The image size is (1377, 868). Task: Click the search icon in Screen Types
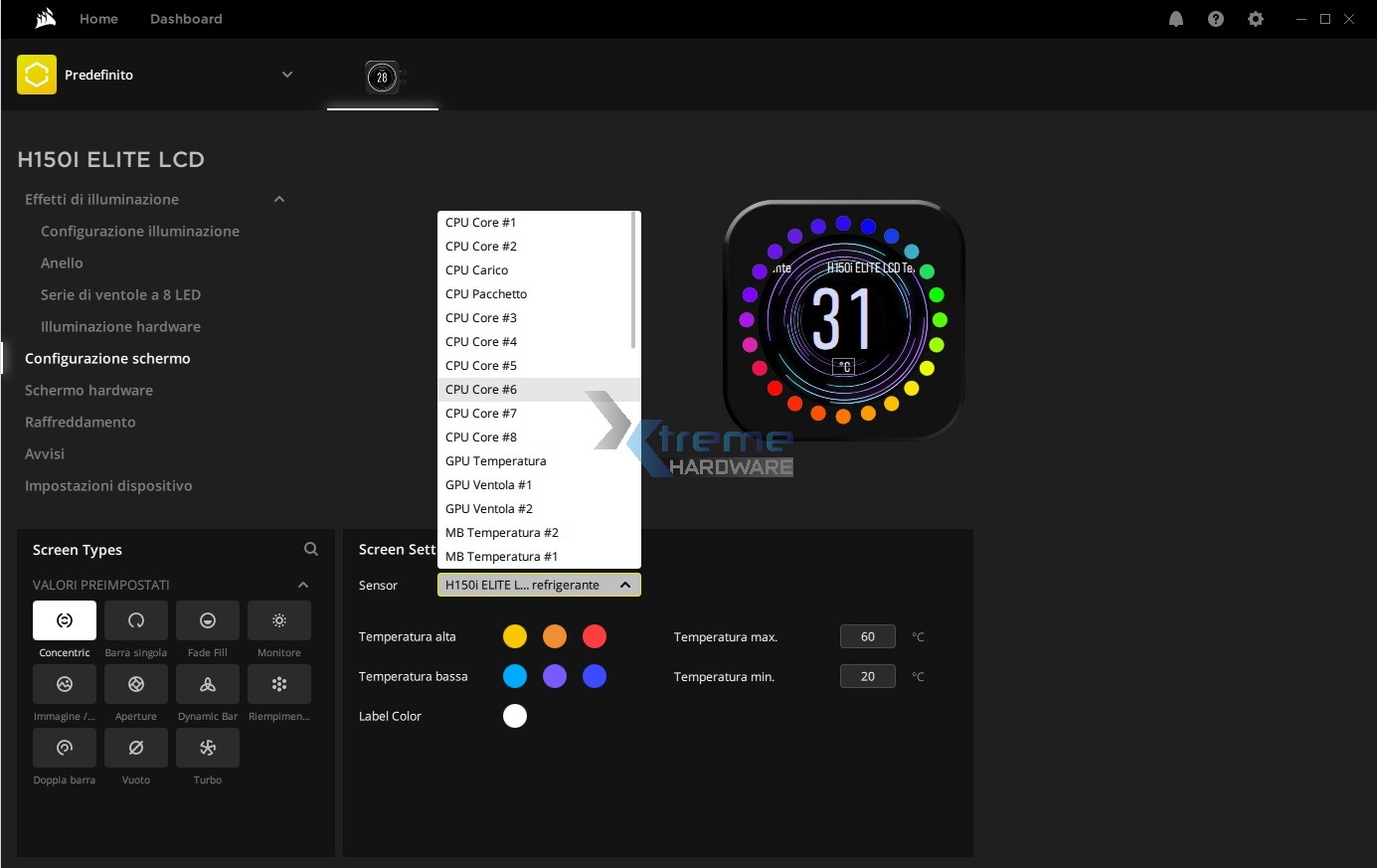tap(311, 549)
